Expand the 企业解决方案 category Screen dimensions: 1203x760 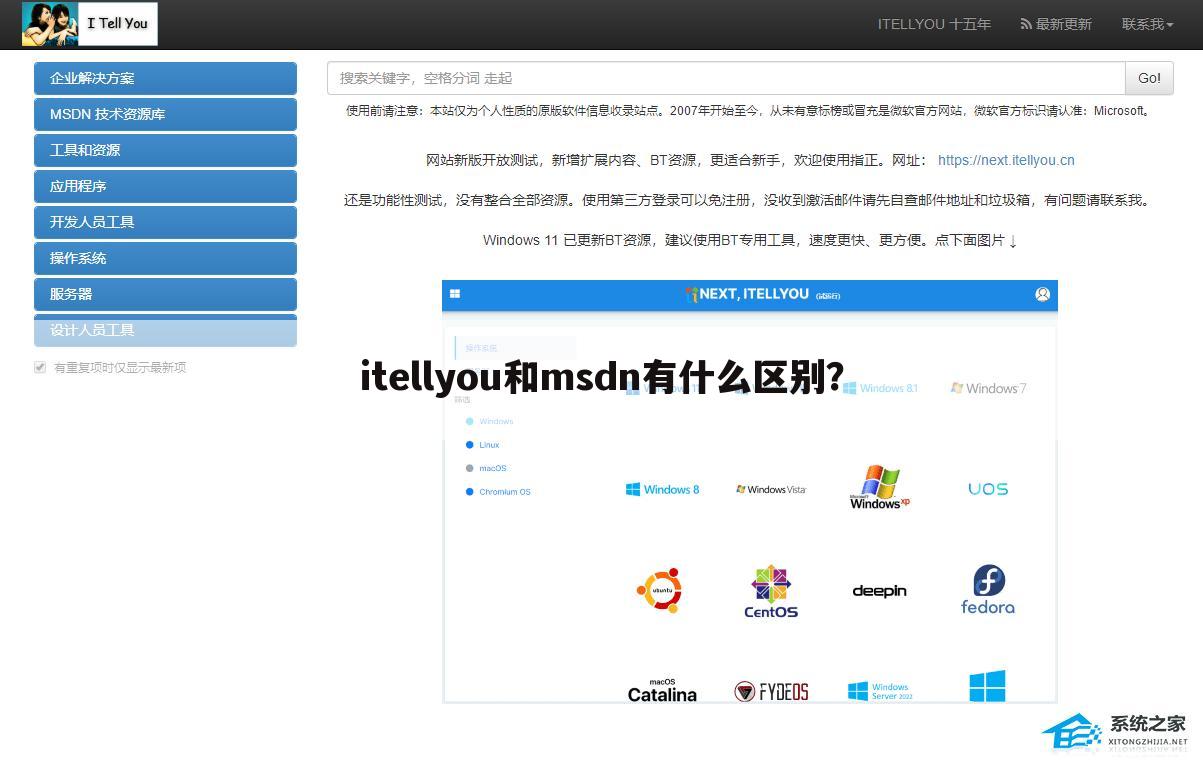(x=165, y=78)
